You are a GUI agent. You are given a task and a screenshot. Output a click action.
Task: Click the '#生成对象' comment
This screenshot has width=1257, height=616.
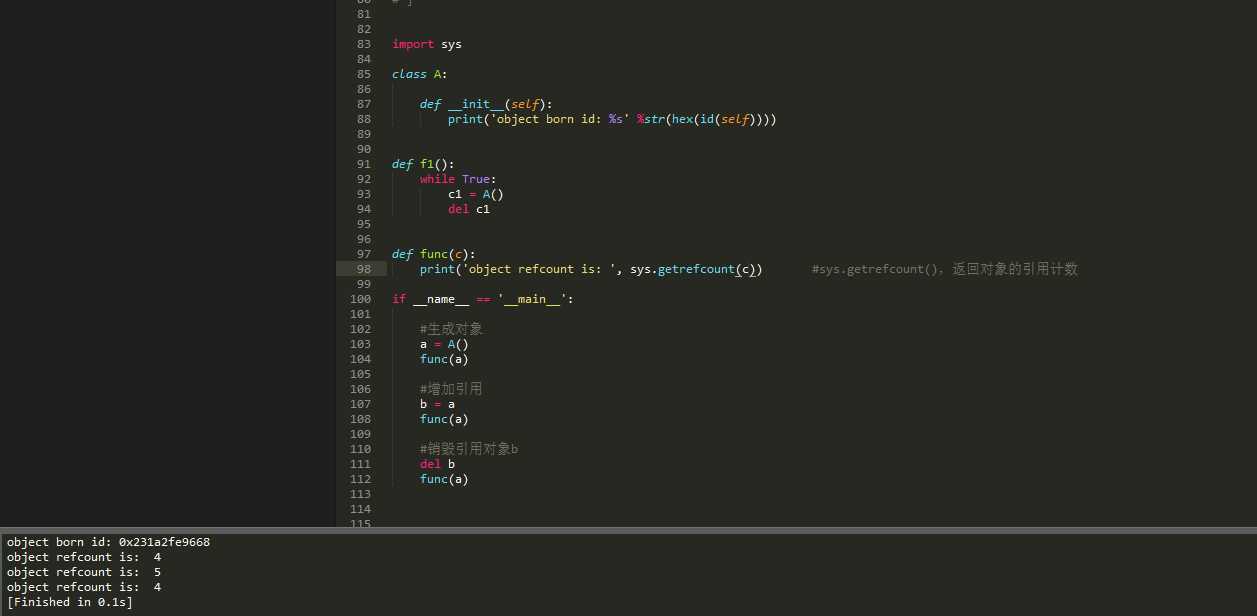(x=452, y=329)
